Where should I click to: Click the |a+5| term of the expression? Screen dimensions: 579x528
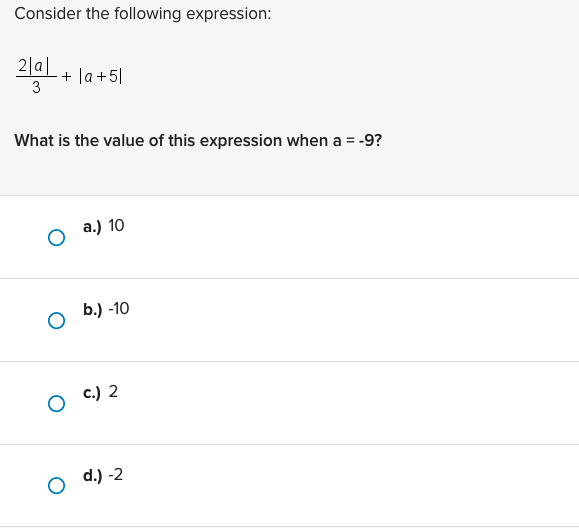100,76
